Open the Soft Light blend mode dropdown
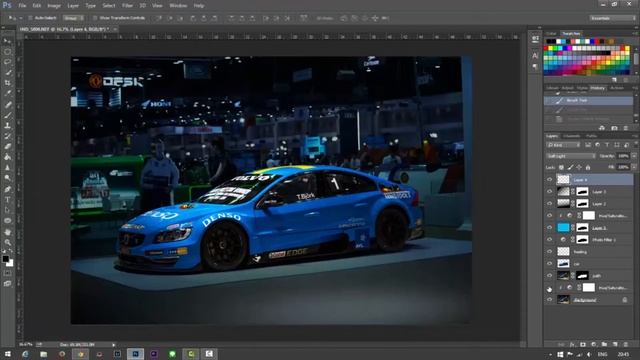The width and height of the screenshot is (640, 360). (x=571, y=156)
